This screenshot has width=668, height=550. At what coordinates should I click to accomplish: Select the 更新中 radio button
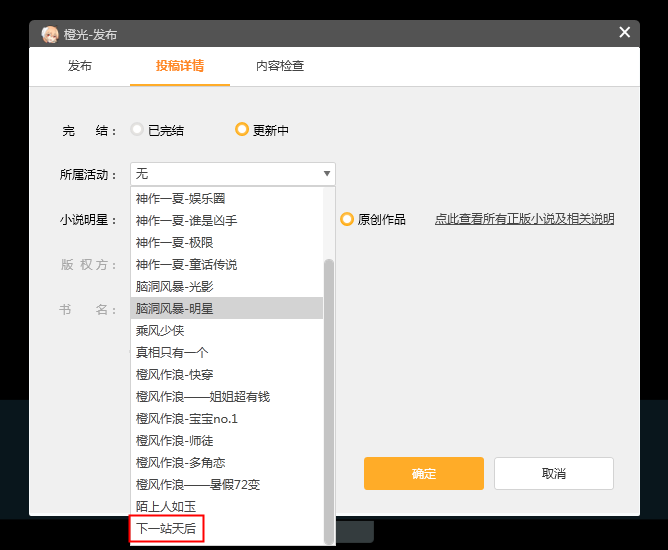tap(241, 130)
